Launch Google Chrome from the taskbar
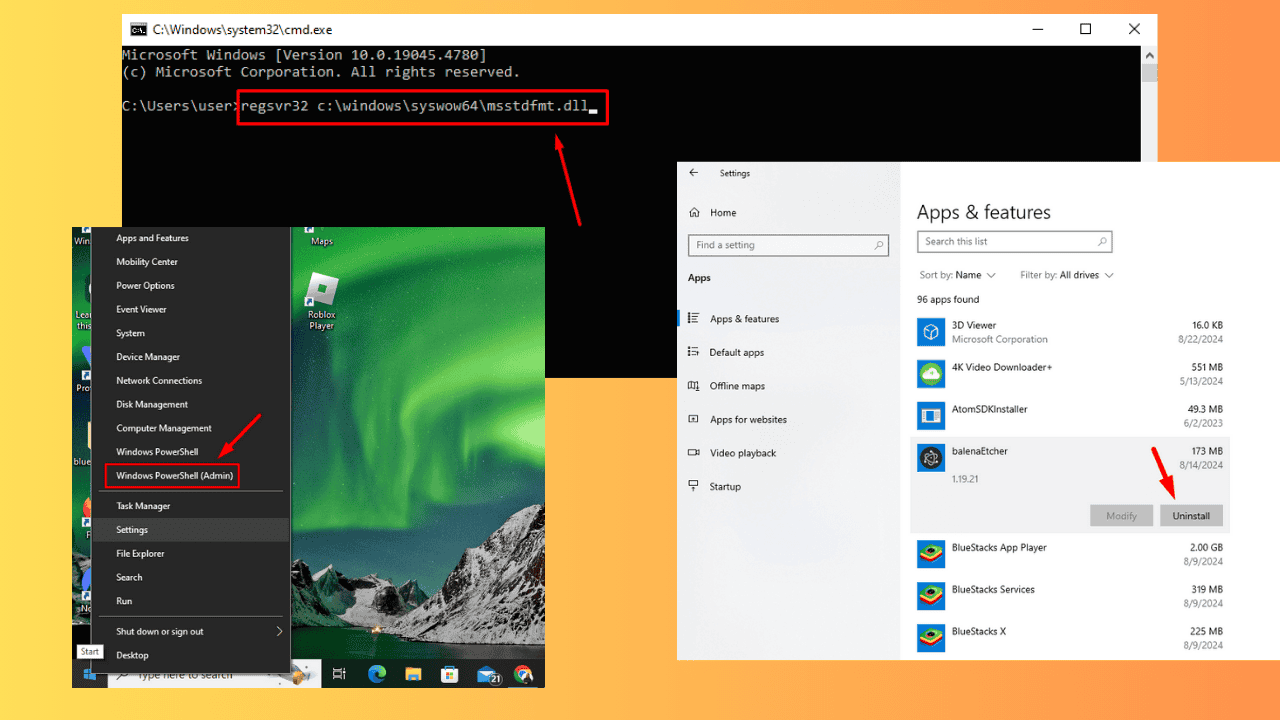The height and width of the screenshot is (720, 1280). pos(523,674)
